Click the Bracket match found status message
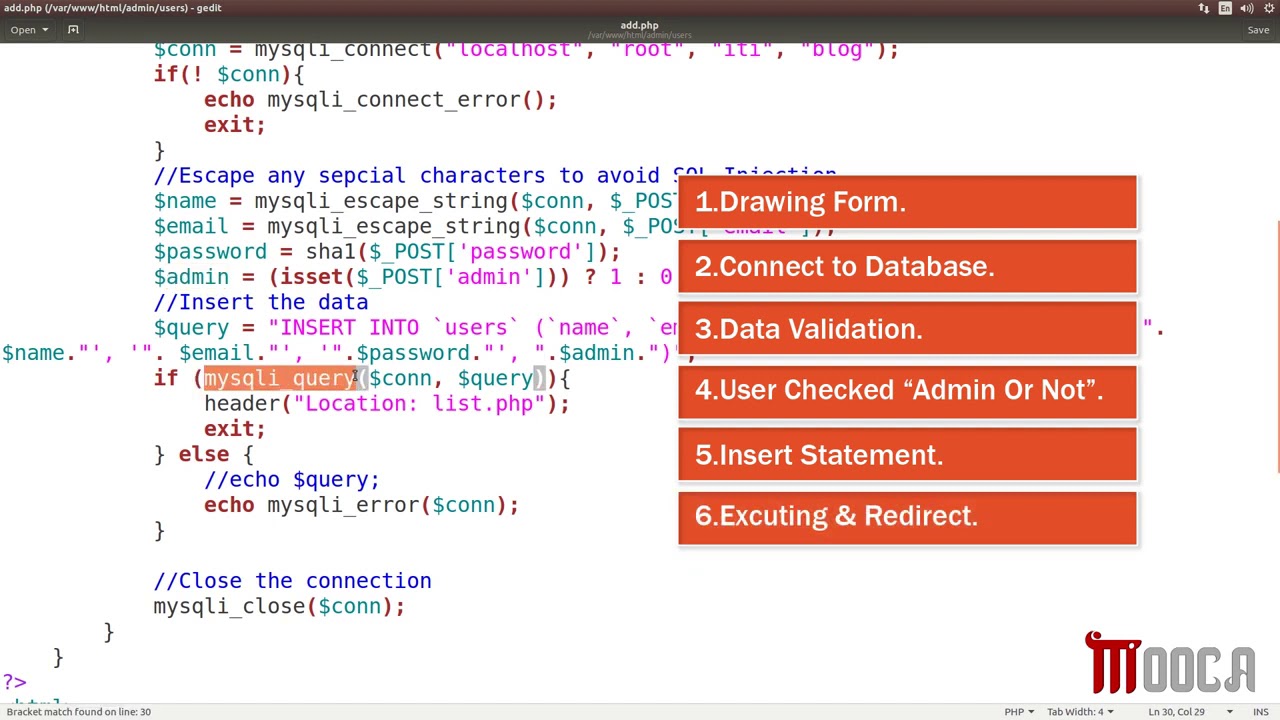Screen dimensions: 1280x720 click(x=78, y=712)
